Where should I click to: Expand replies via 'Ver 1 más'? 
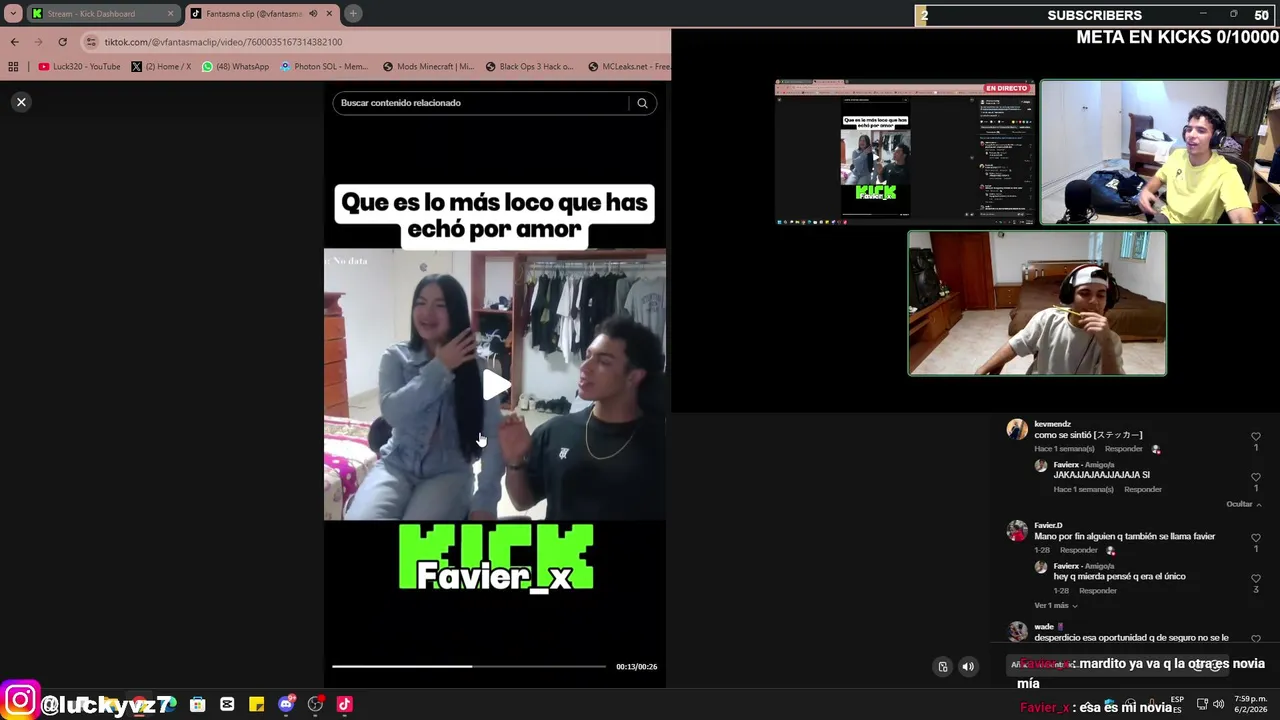pyautogui.click(x=1055, y=605)
